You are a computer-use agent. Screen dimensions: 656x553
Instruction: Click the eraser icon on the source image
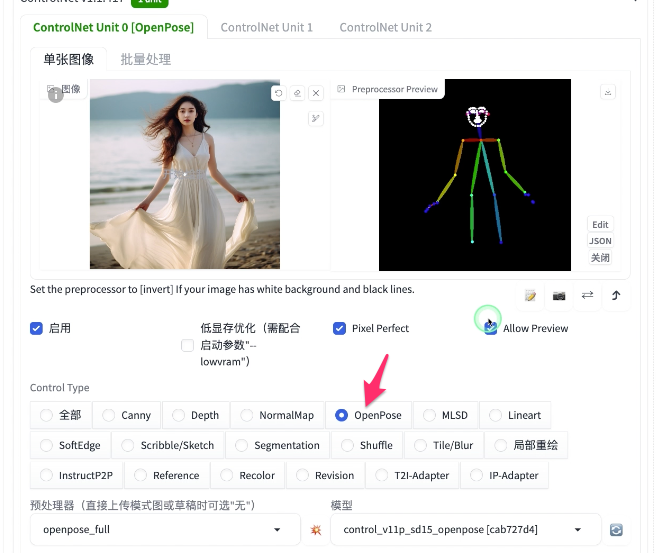point(297,93)
